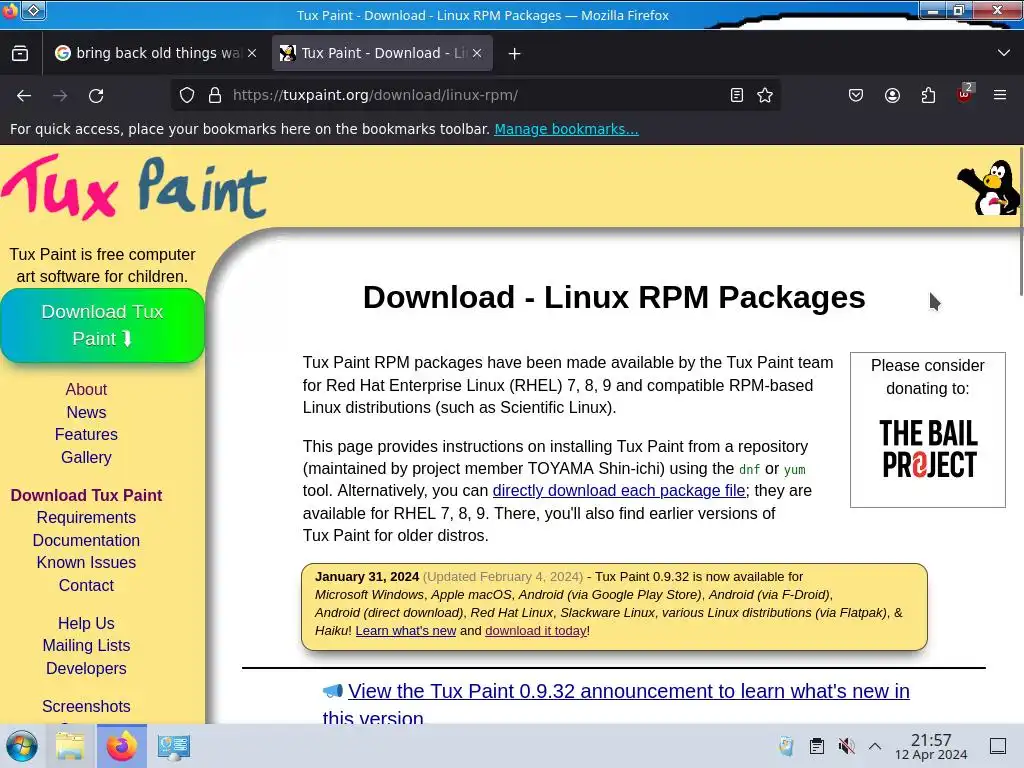
Task: Open the clipboard tray icon
Action: [816, 746]
